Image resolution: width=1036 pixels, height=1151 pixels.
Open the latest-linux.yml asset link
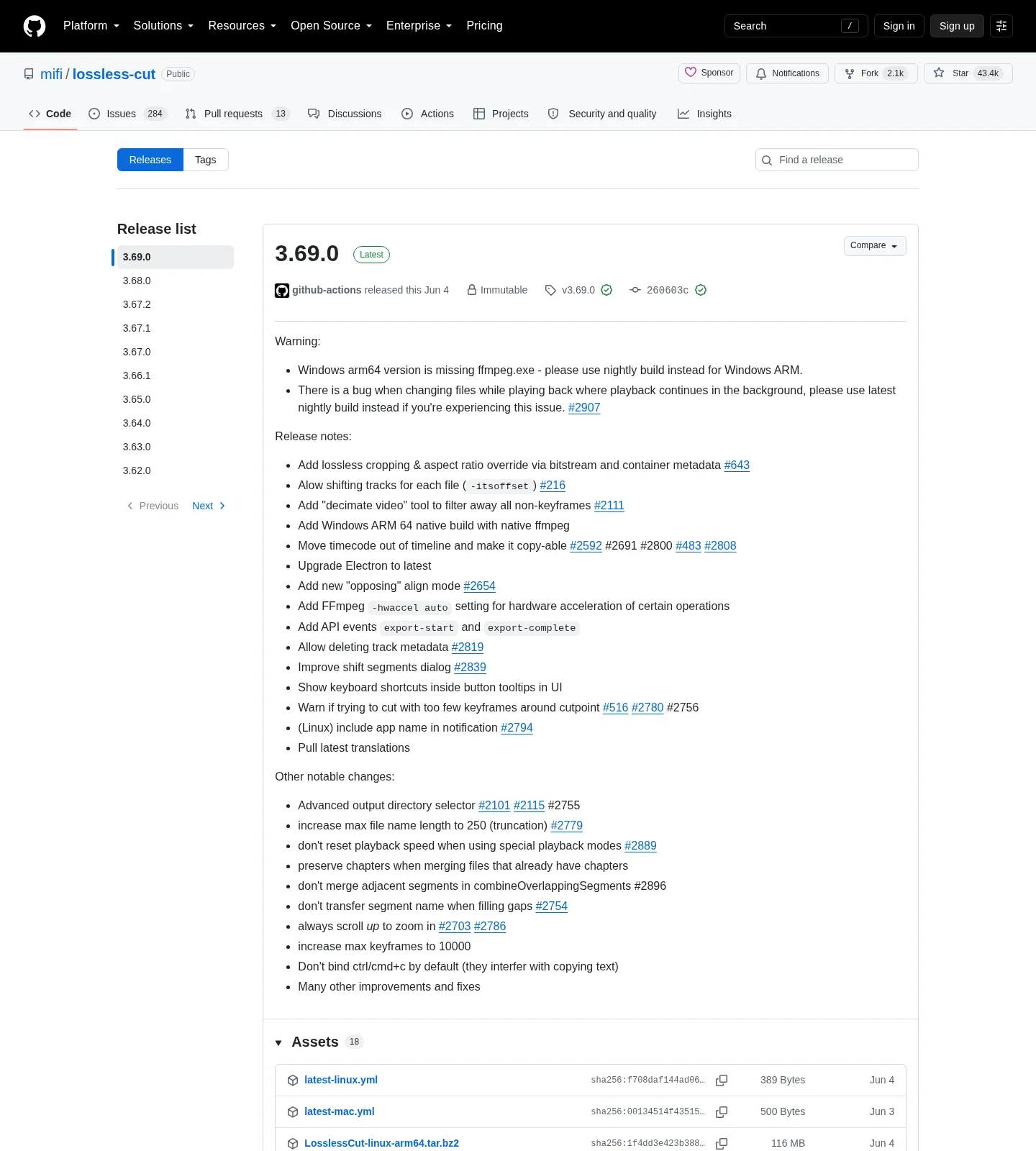pos(341,1081)
